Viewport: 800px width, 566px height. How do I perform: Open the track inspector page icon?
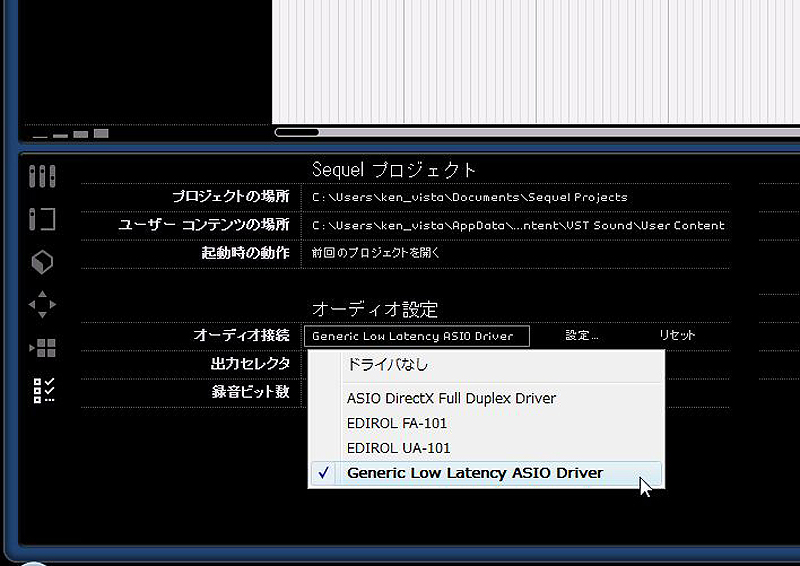[42, 219]
